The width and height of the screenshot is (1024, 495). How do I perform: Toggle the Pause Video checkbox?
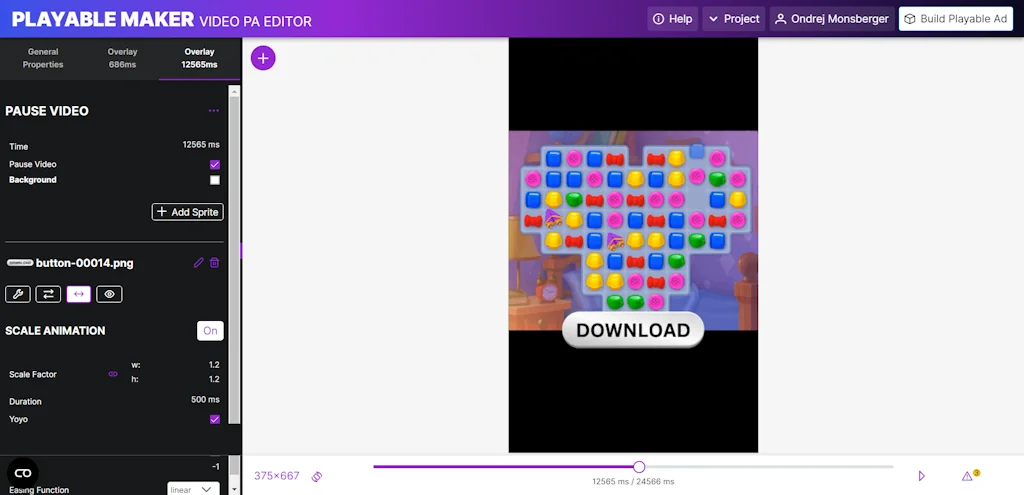[x=215, y=165]
